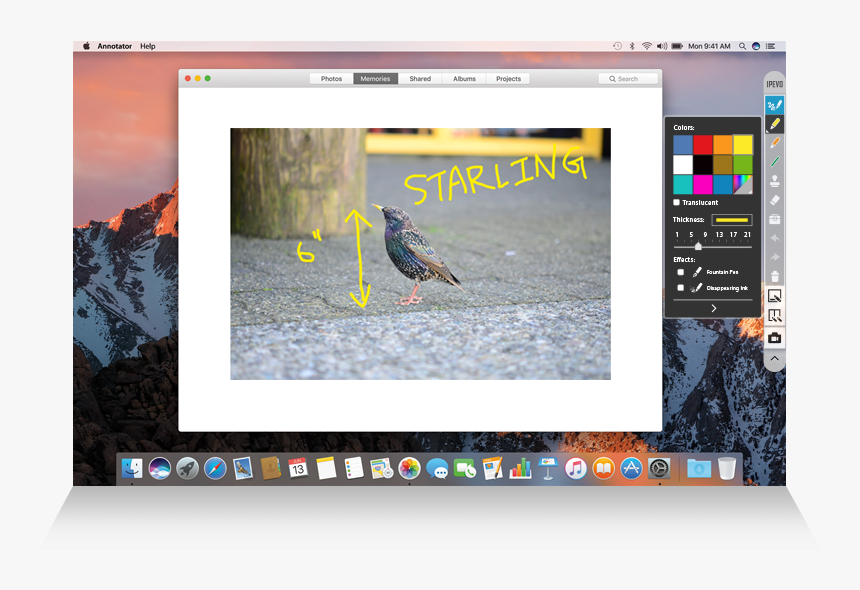Clear annotations with the trash icon
860x590 pixels.
click(x=774, y=276)
